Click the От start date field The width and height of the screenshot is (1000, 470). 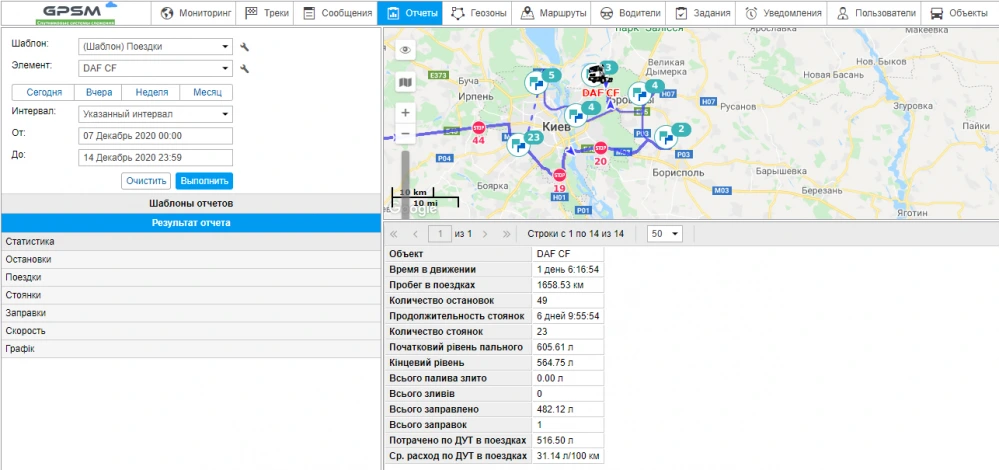pyautogui.click(x=154, y=135)
